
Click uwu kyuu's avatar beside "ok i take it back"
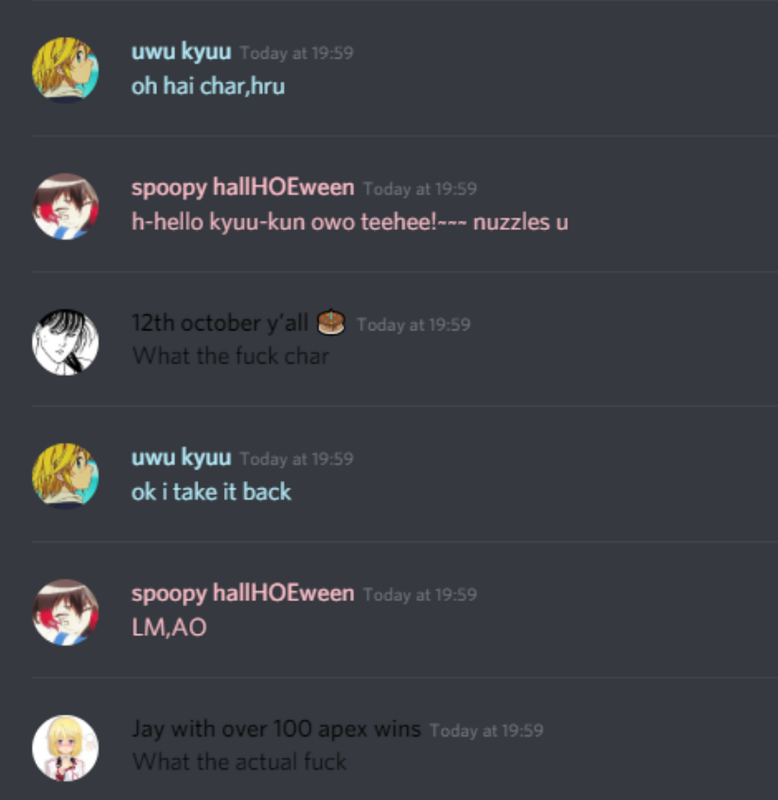[65, 476]
